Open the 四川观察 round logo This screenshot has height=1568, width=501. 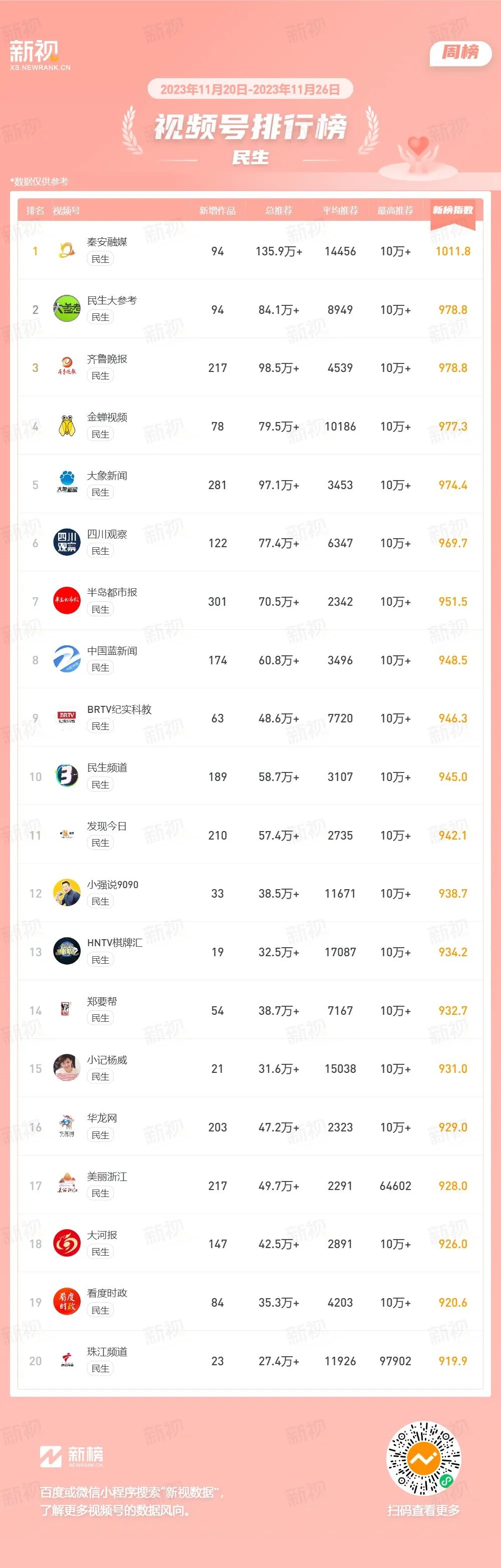coord(67,543)
